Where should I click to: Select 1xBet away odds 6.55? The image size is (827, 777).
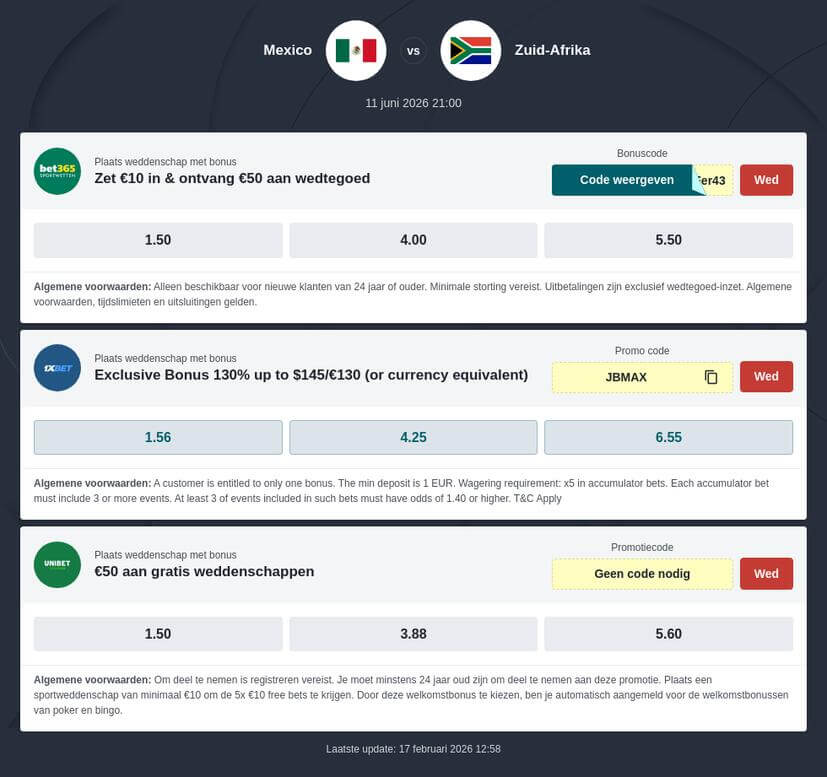point(668,437)
